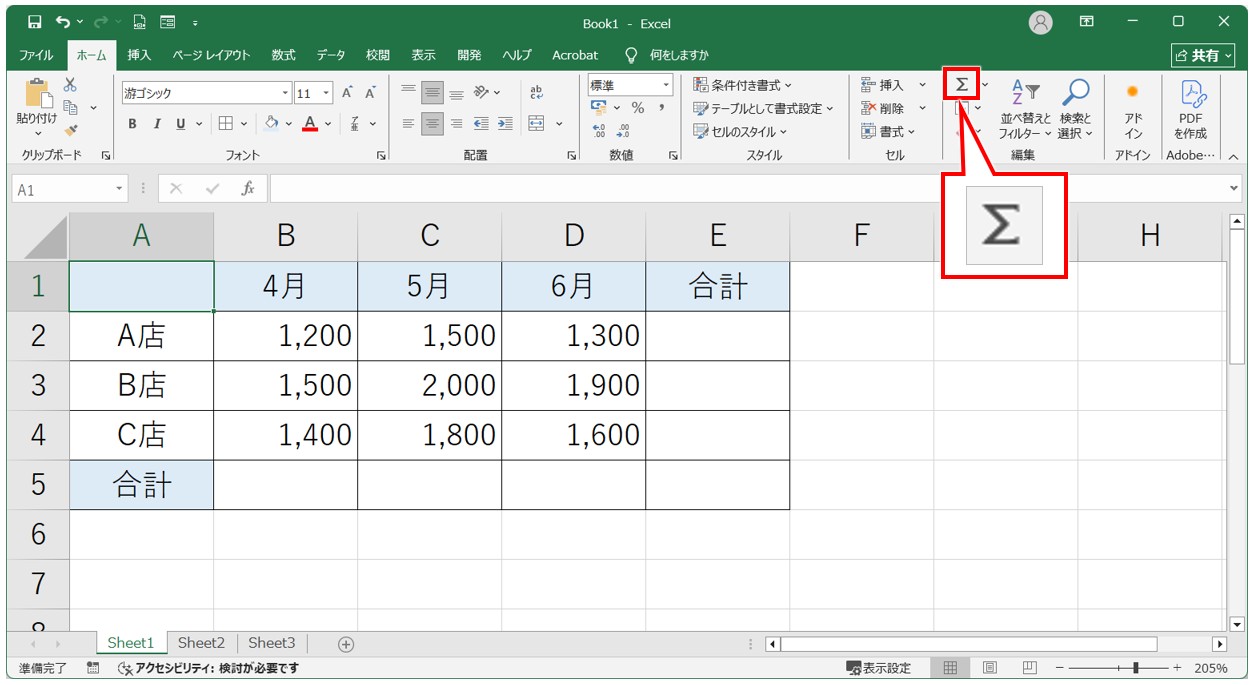Expand 条件付き書式 conditional formatting menu
1254x685 pixels.
(742, 85)
